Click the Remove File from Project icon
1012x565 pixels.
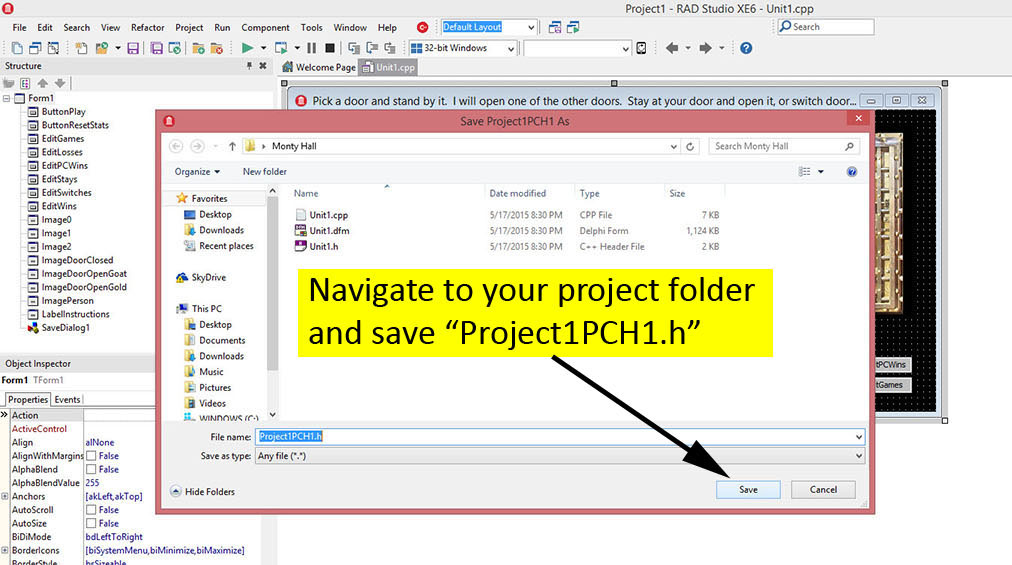pos(217,48)
